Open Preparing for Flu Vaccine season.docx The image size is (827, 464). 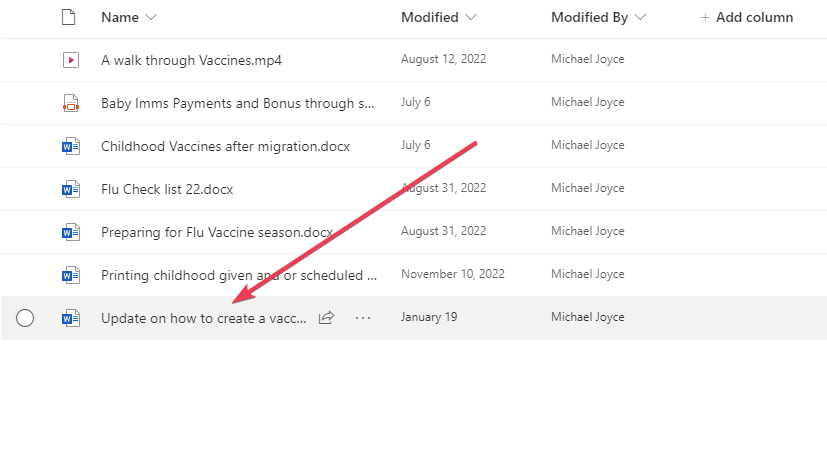pyautogui.click(x=217, y=233)
